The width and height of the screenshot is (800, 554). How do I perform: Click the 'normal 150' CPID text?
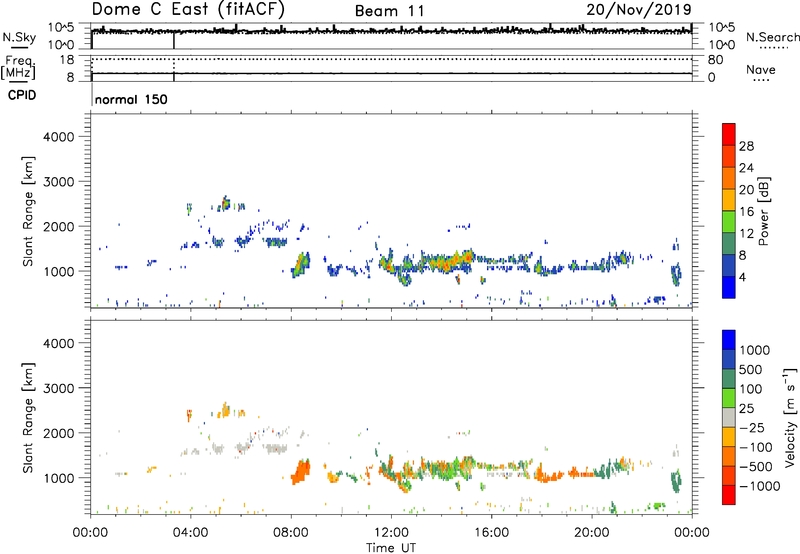131,99
